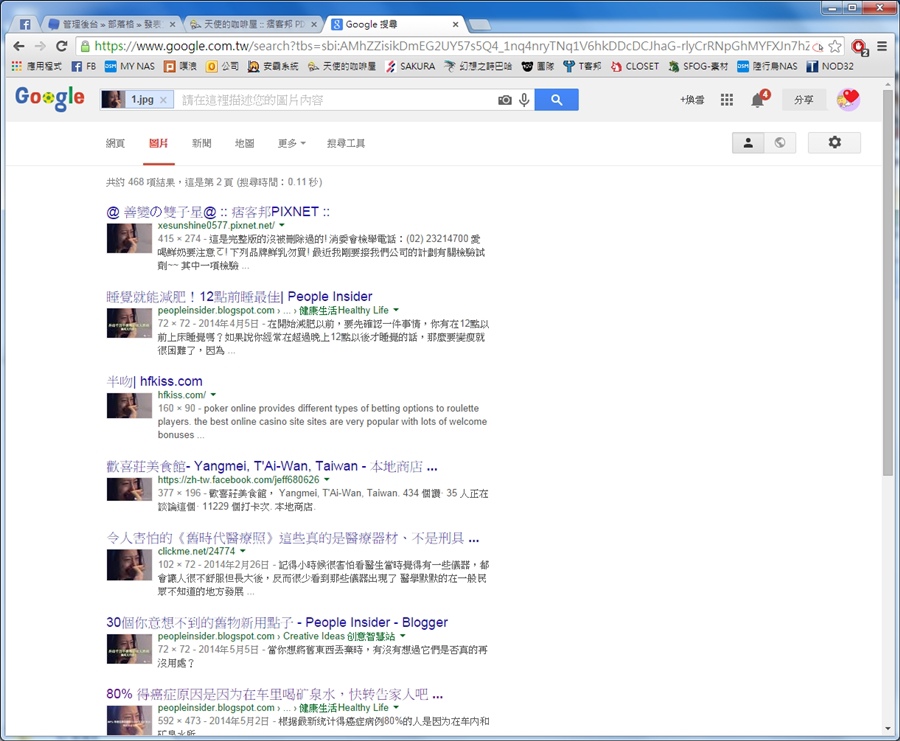Open the SAKURA bookmark

click(x=410, y=66)
